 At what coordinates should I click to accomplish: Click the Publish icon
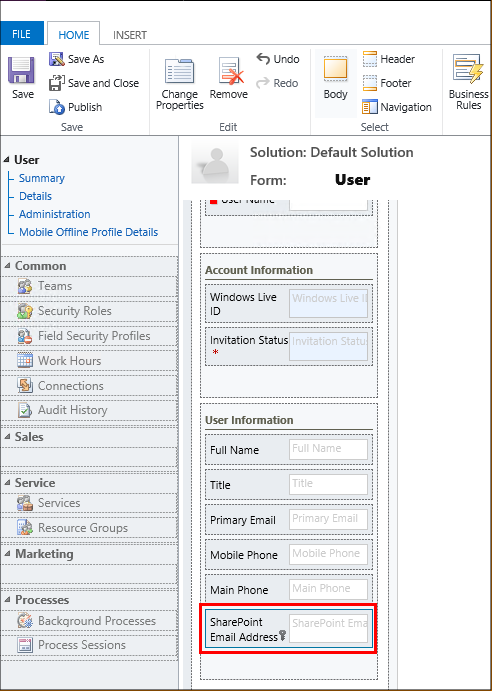pyautogui.click(x=57, y=107)
